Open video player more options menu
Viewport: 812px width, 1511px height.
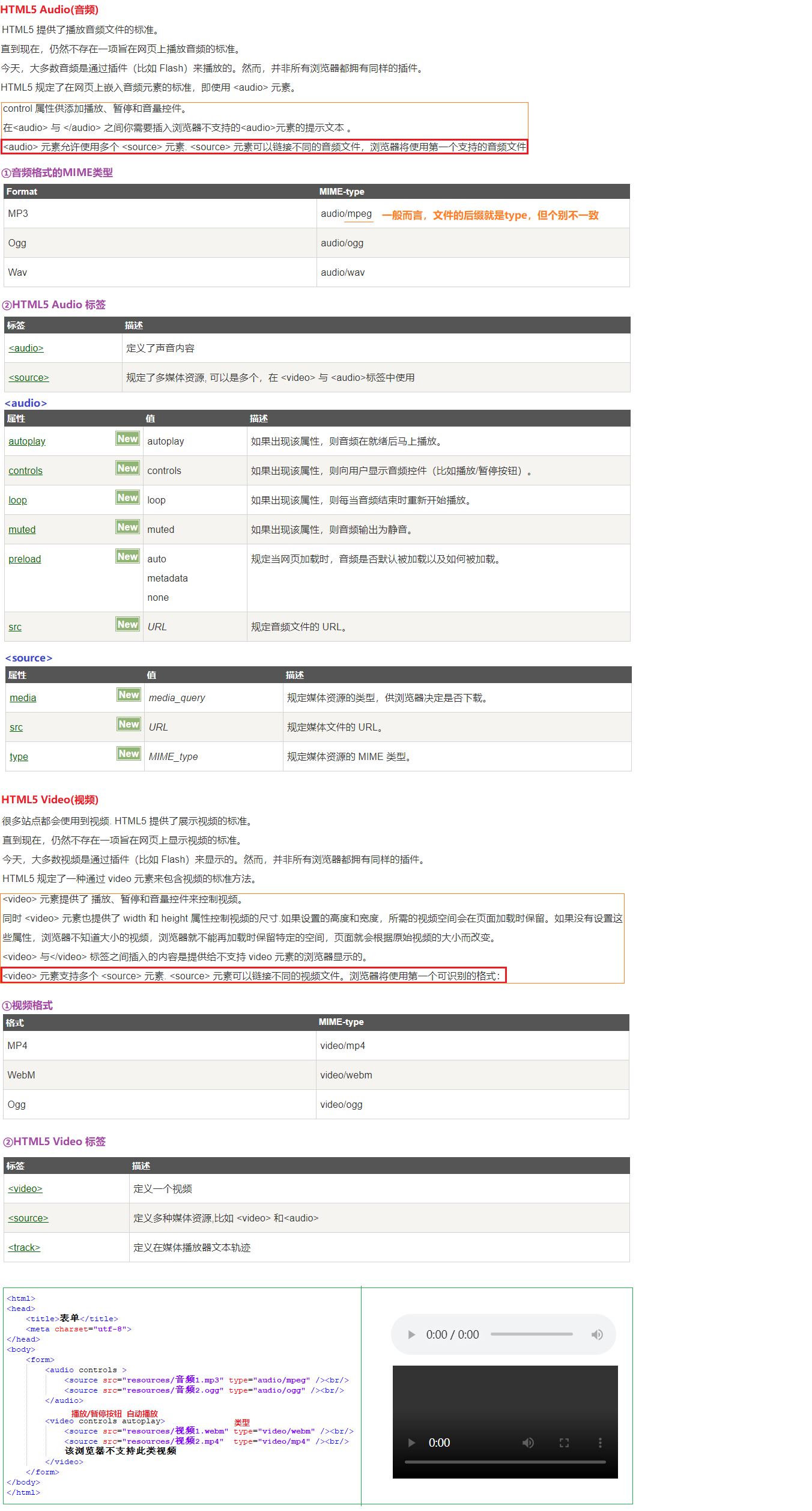click(599, 1443)
